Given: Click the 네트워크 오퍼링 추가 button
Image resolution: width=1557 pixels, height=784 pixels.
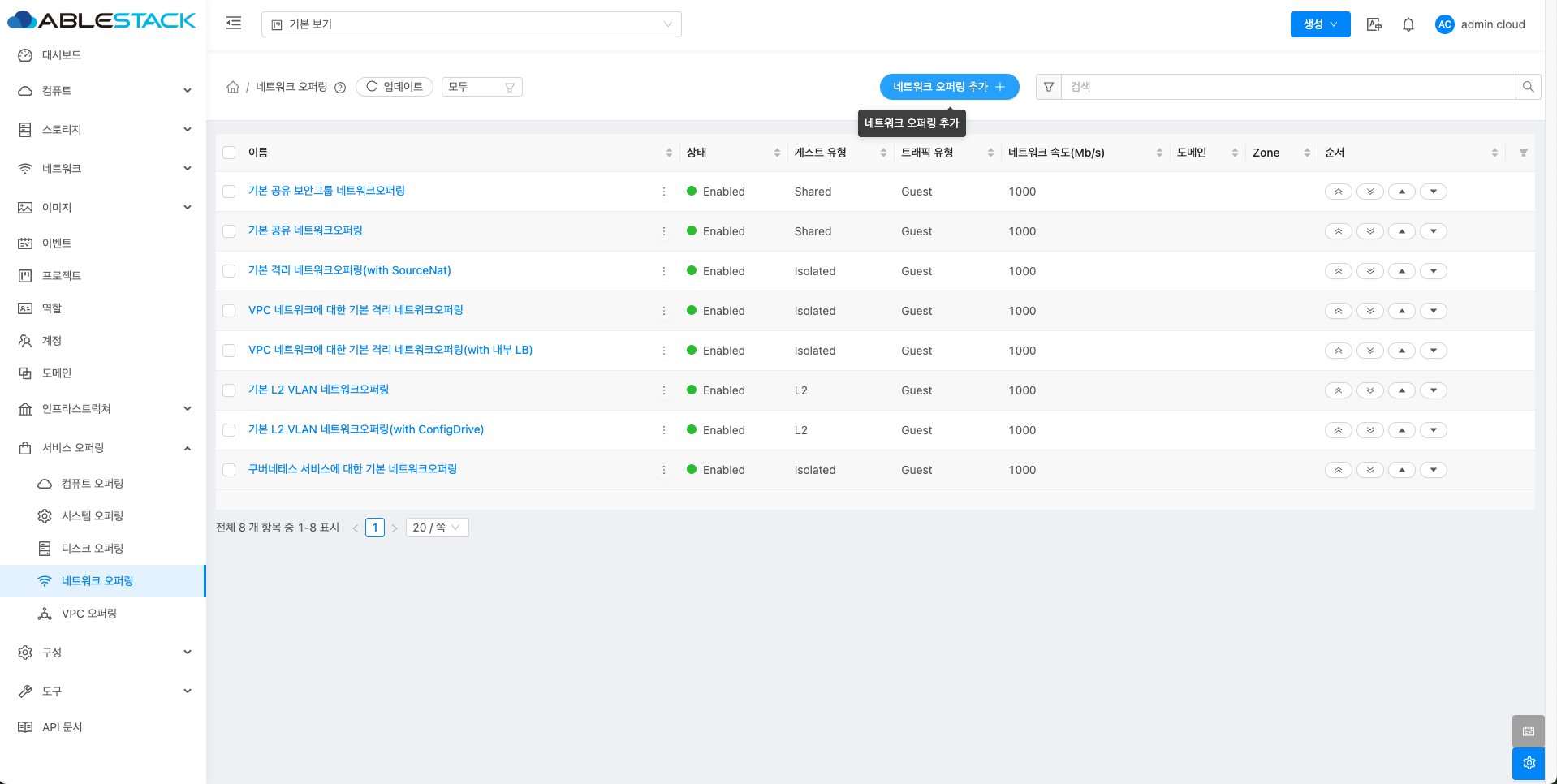Looking at the screenshot, I should pyautogui.click(x=949, y=87).
